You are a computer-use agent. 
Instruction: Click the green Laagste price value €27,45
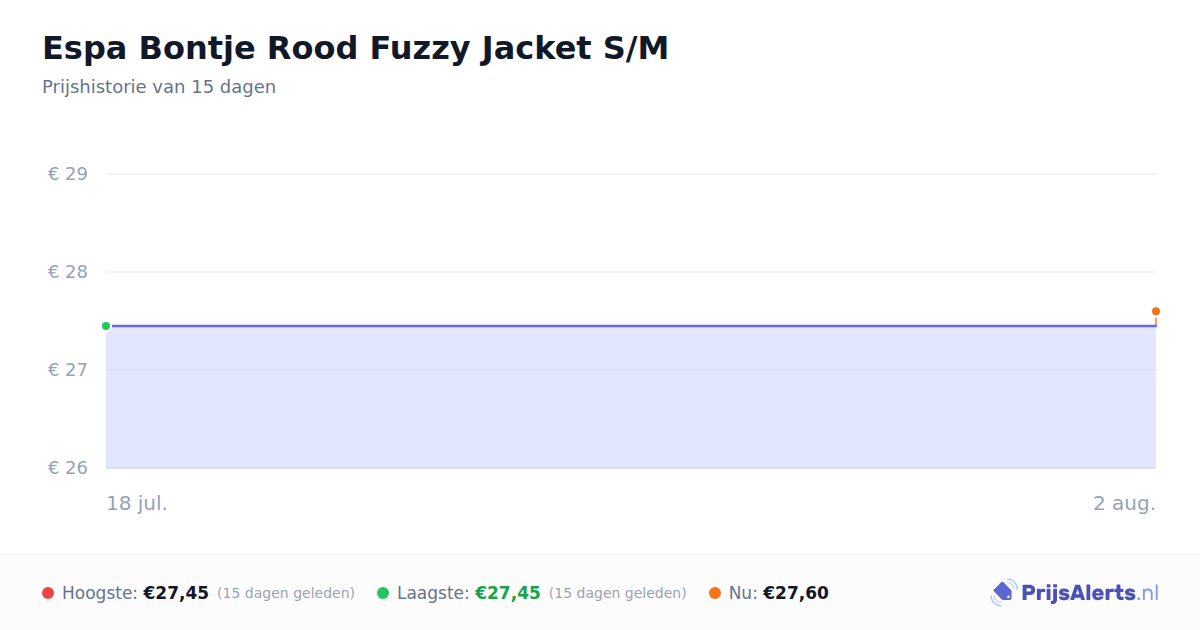pyautogui.click(x=508, y=593)
